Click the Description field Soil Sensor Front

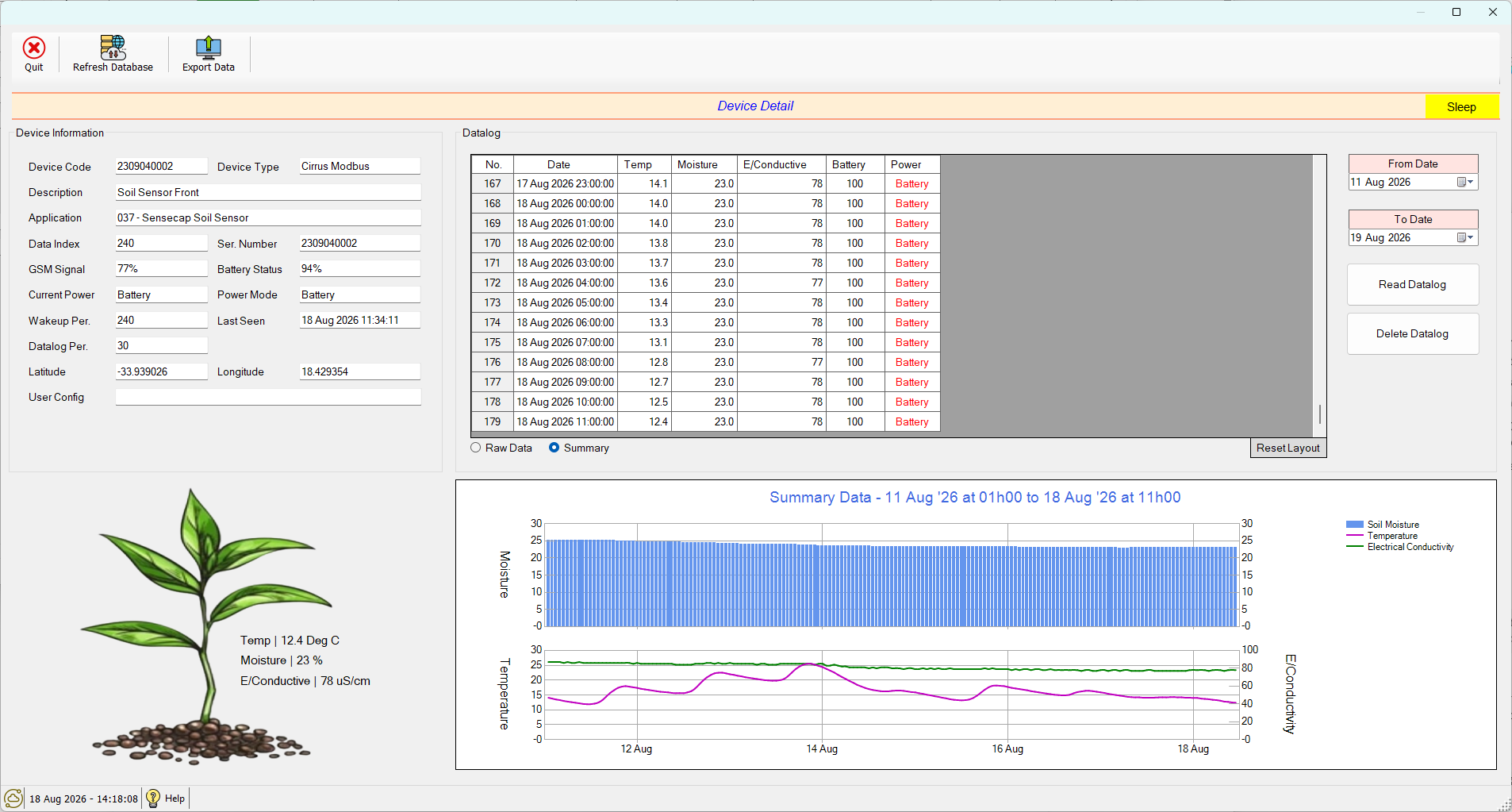coord(268,192)
